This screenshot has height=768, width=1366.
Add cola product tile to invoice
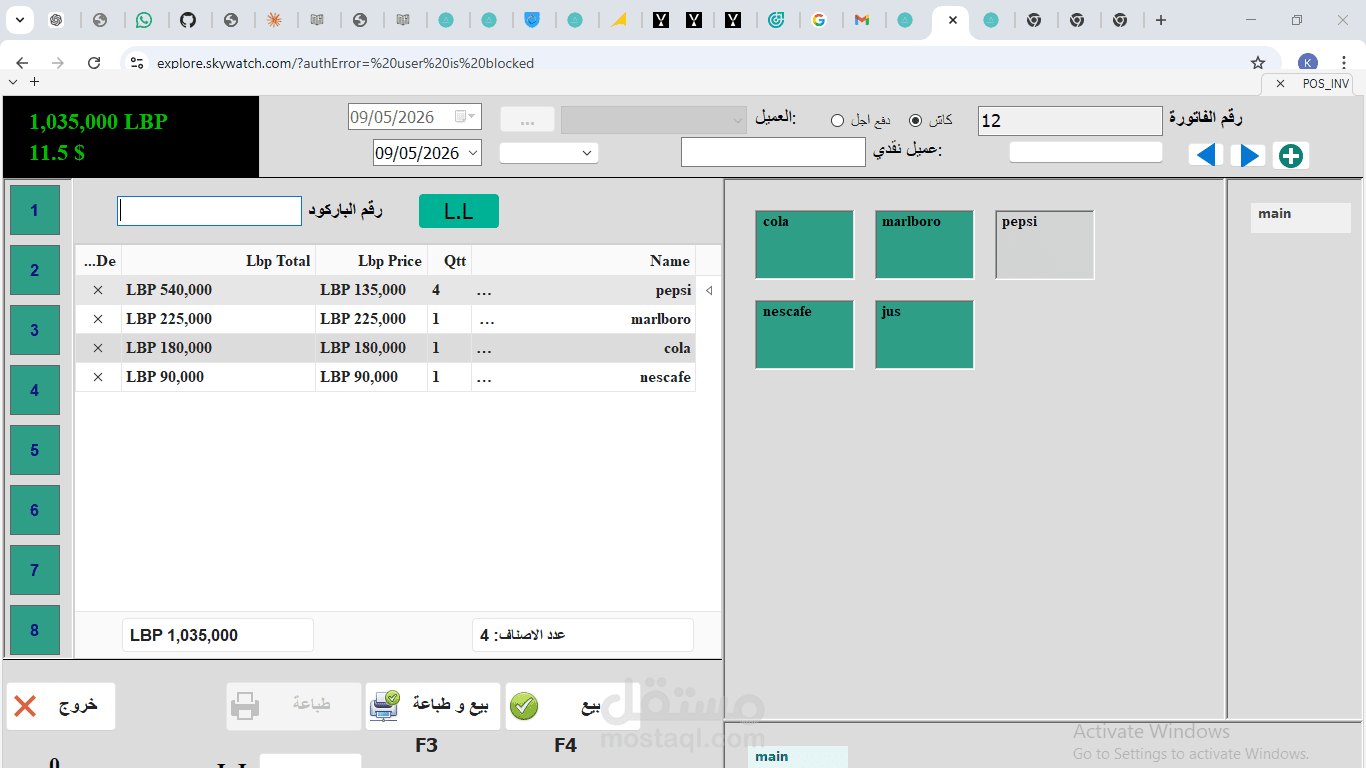point(804,244)
